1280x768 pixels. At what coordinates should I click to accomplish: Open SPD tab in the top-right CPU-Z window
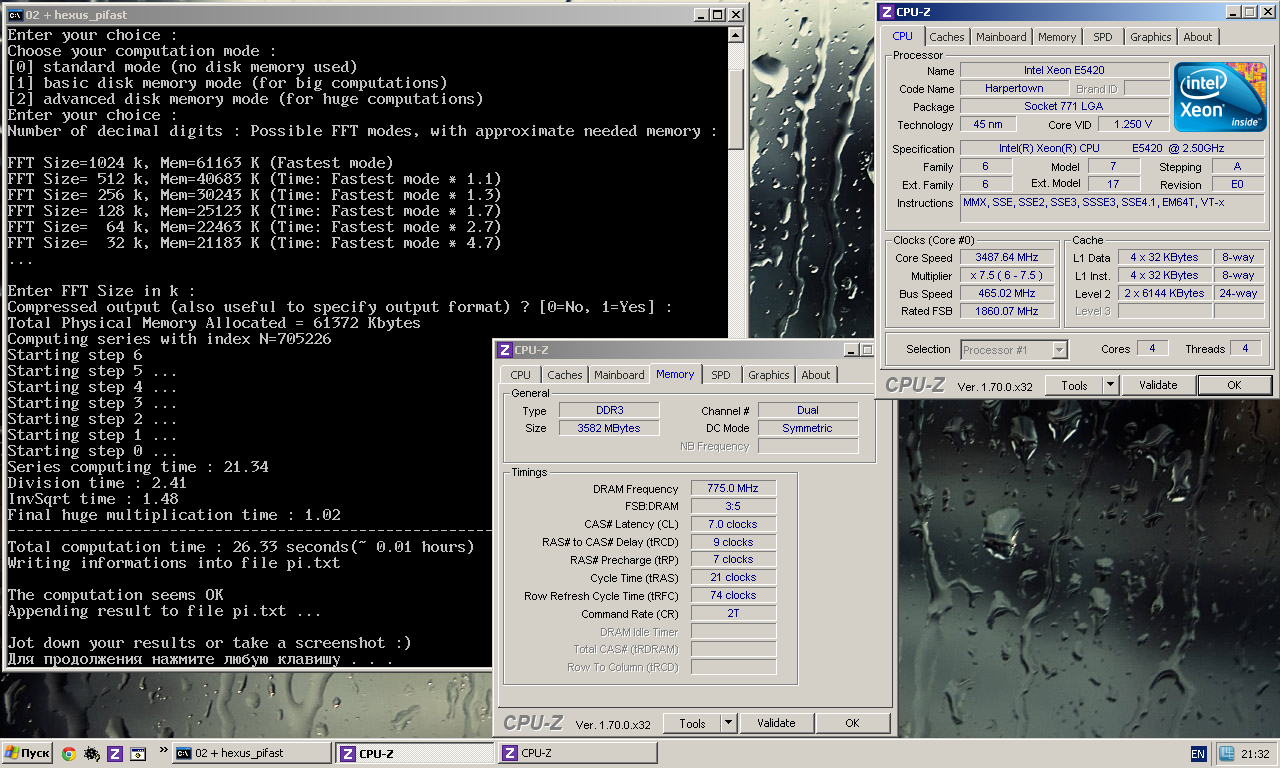[1102, 37]
